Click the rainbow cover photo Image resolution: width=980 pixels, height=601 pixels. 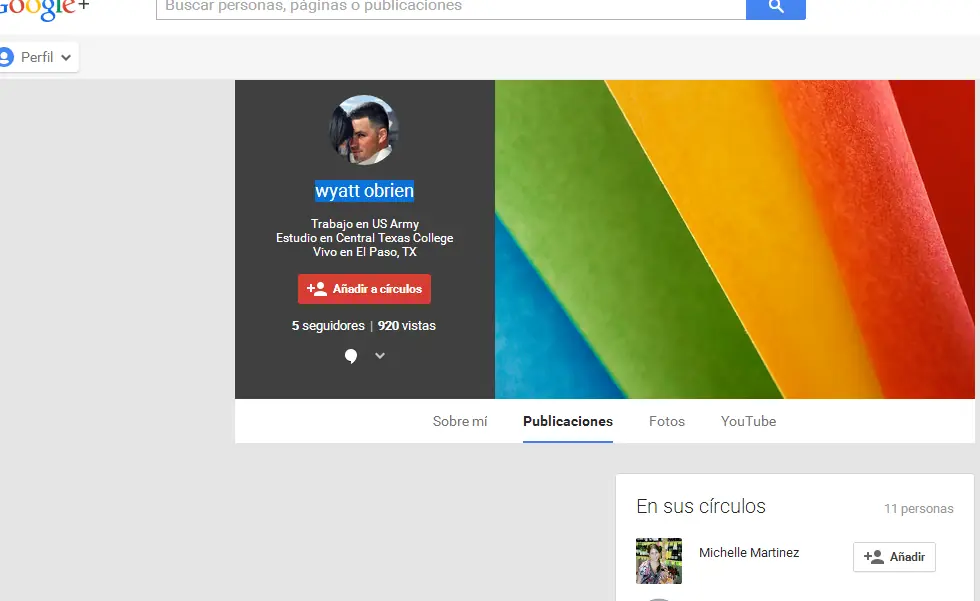(x=735, y=239)
